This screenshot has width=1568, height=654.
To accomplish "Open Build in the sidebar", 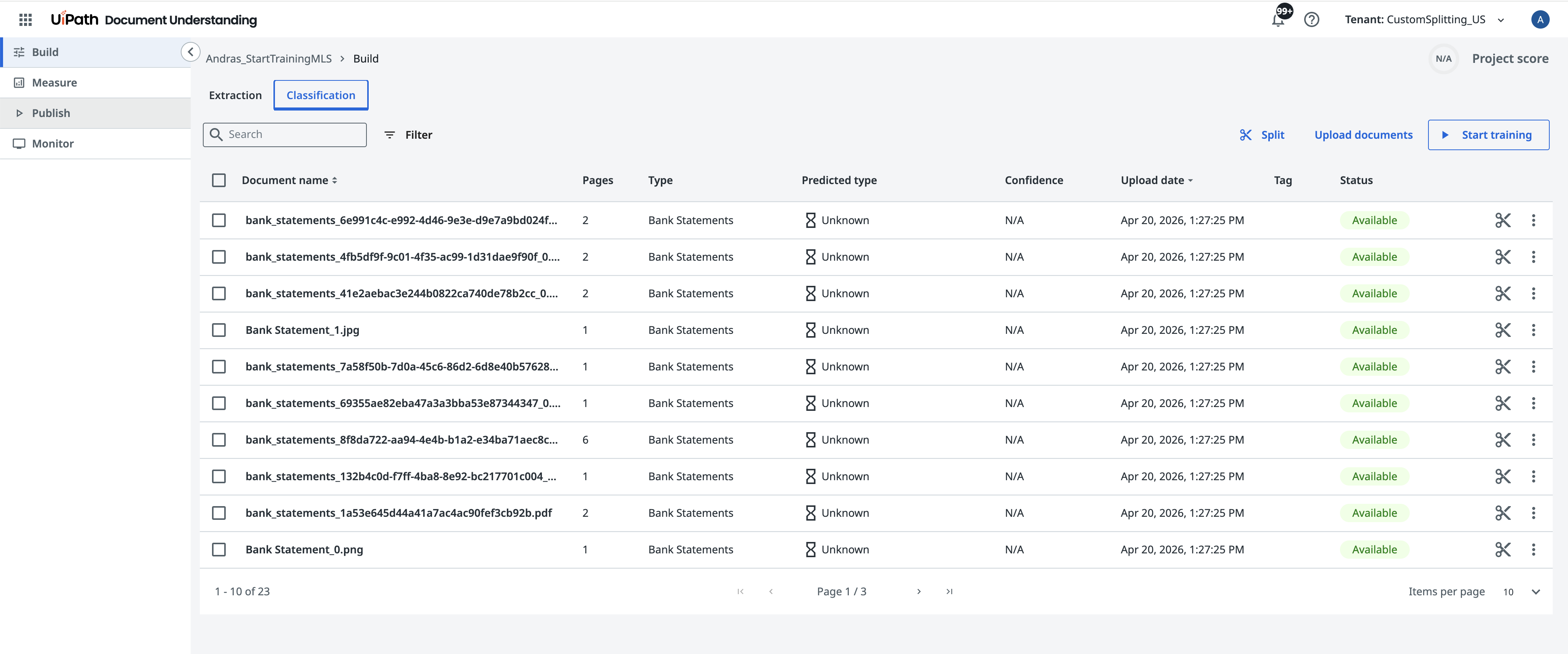I will pyautogui.click(x=96, y=52).
